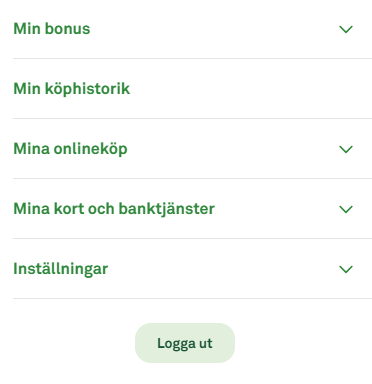
Task: Open the Inställningar settings entry
Action: tap(192, 269)
